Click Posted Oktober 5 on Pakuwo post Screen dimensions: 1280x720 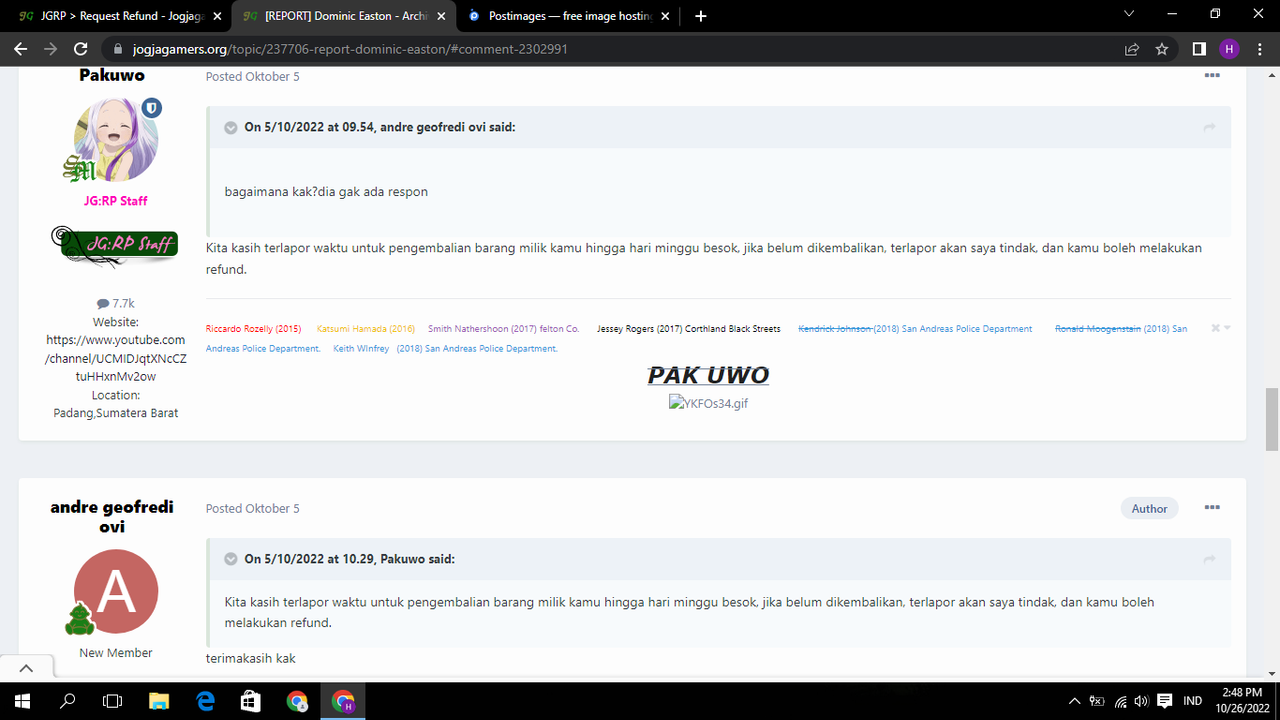point(252,76)
